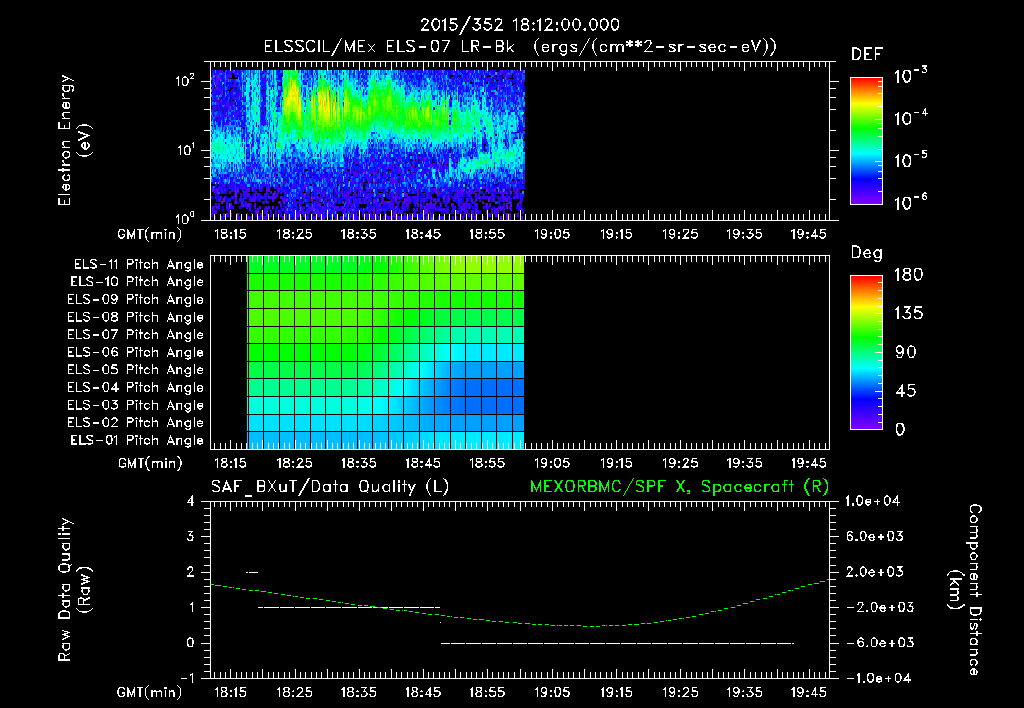The height and width of the screenshot is (708, 1024).
Task: Select the ELS-05 Pitch Angle row label
Action: tap(136, 370)
